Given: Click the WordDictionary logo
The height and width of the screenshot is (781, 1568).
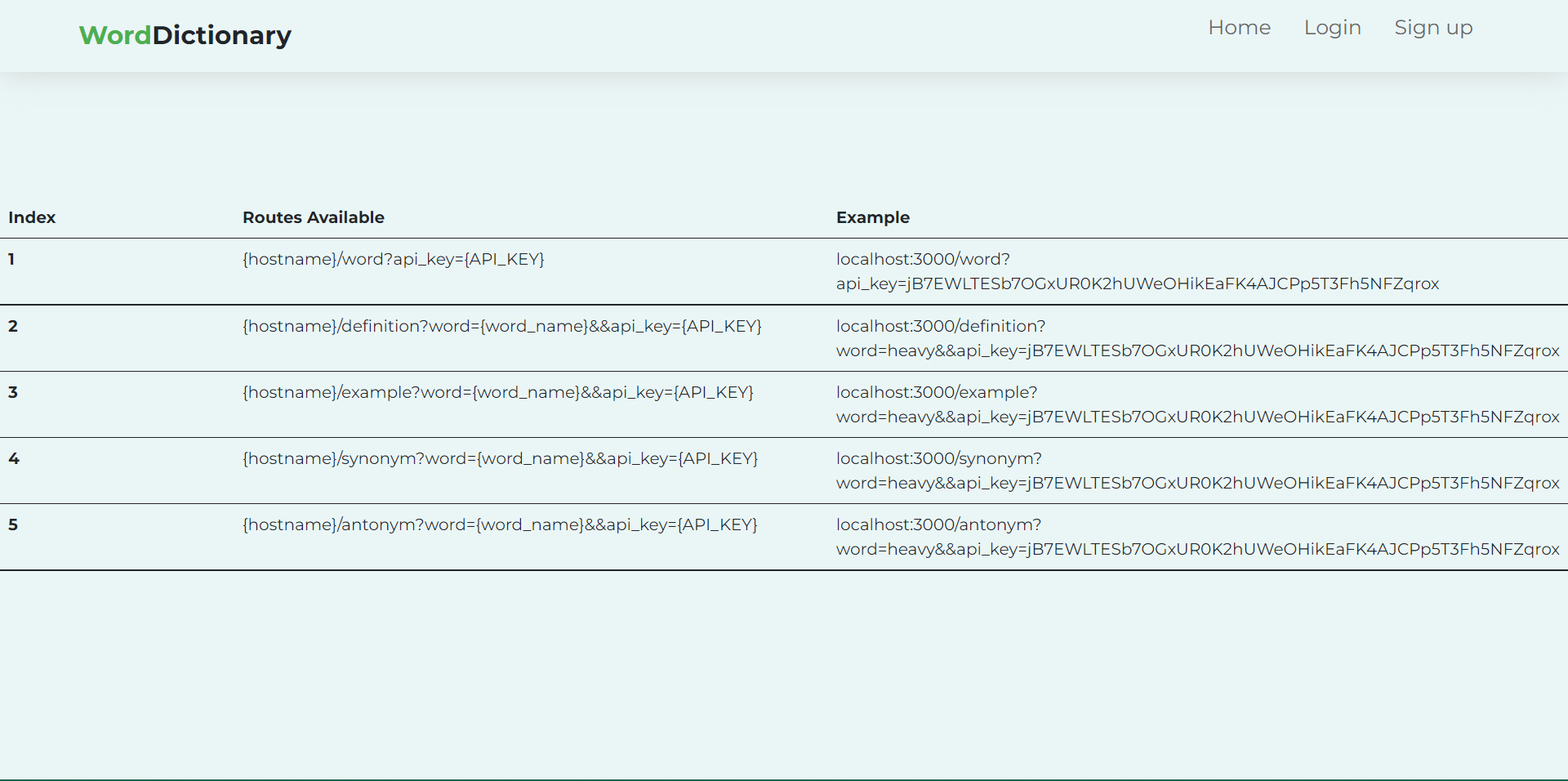Looking at the screenshot, I should [x=185, y=35].
